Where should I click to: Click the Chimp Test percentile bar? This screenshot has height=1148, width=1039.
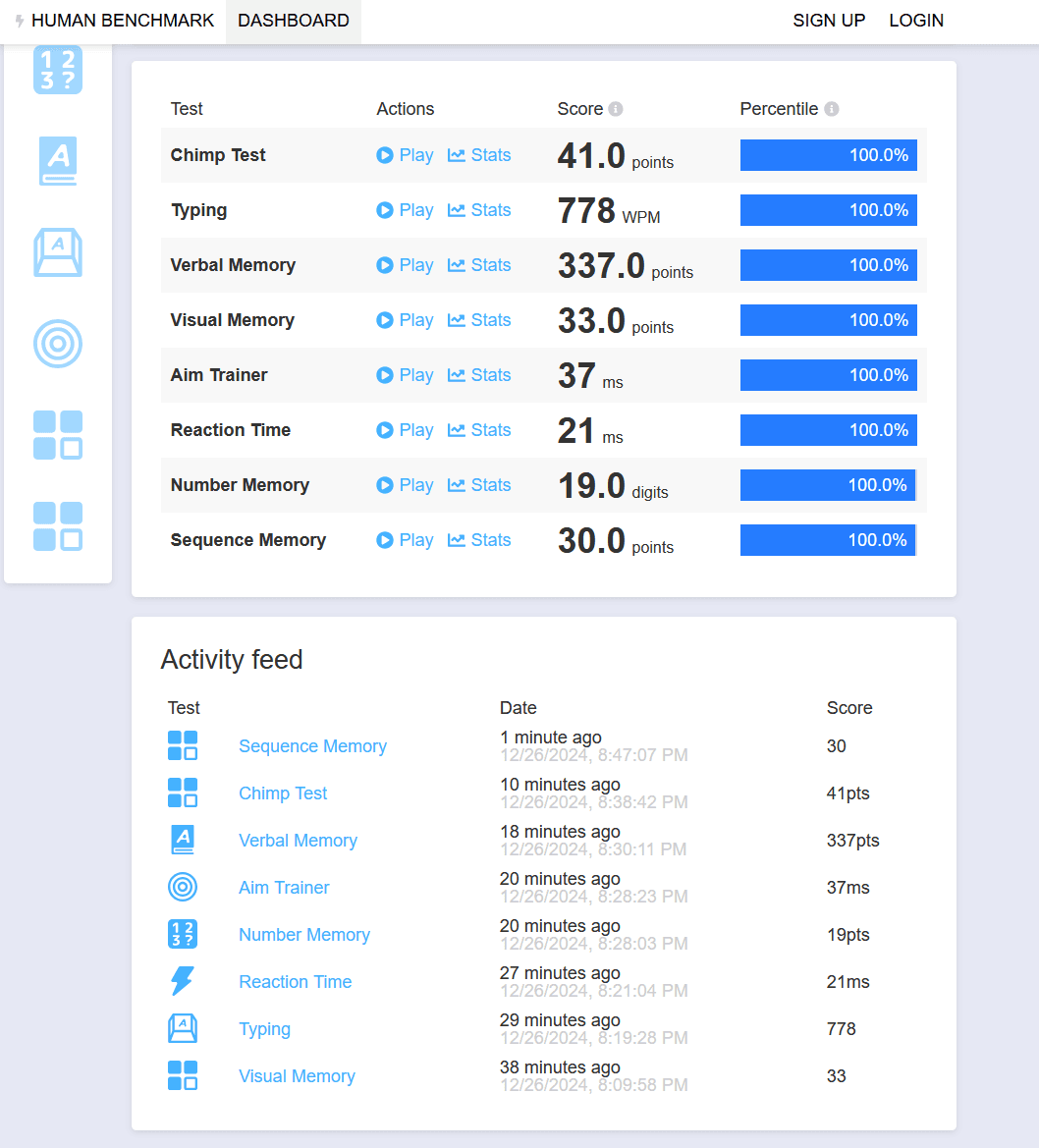click(828, 154)
